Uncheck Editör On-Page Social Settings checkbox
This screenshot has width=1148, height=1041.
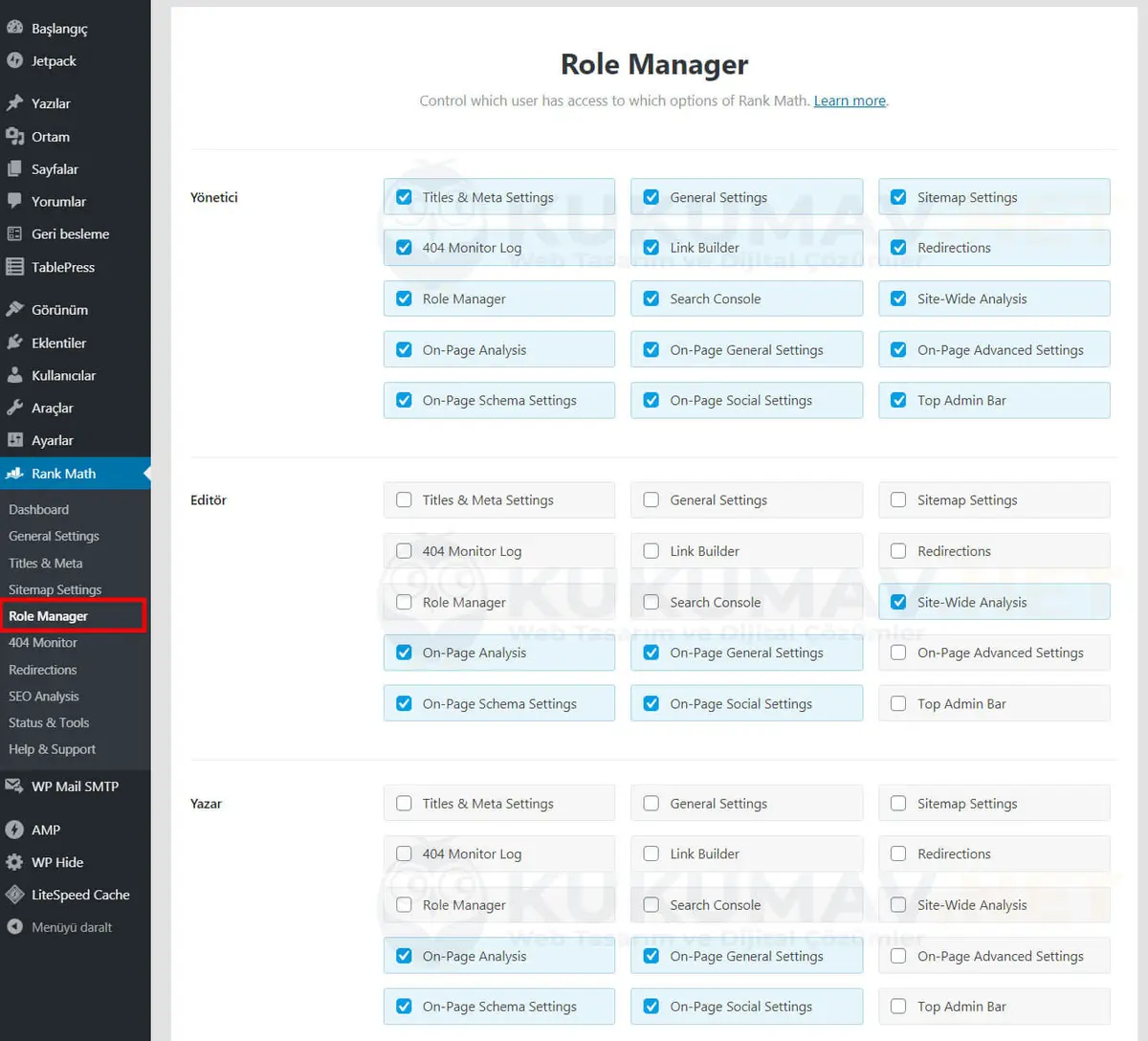click(651, 703)
